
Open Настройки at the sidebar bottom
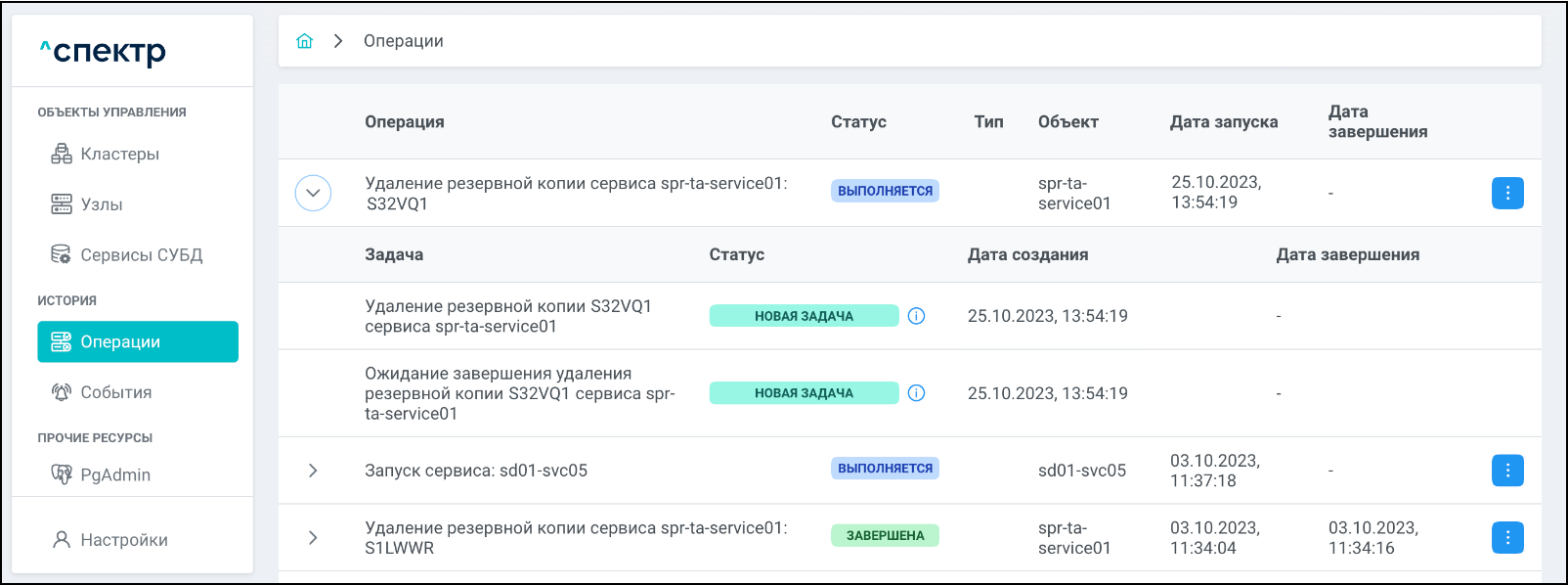click(123, 540)
